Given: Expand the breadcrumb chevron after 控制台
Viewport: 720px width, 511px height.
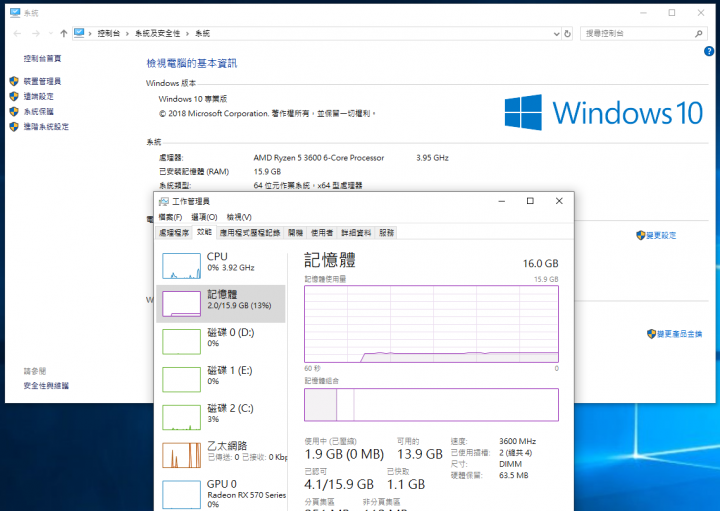Looking at the screenshot, I should tap(127, 34).
